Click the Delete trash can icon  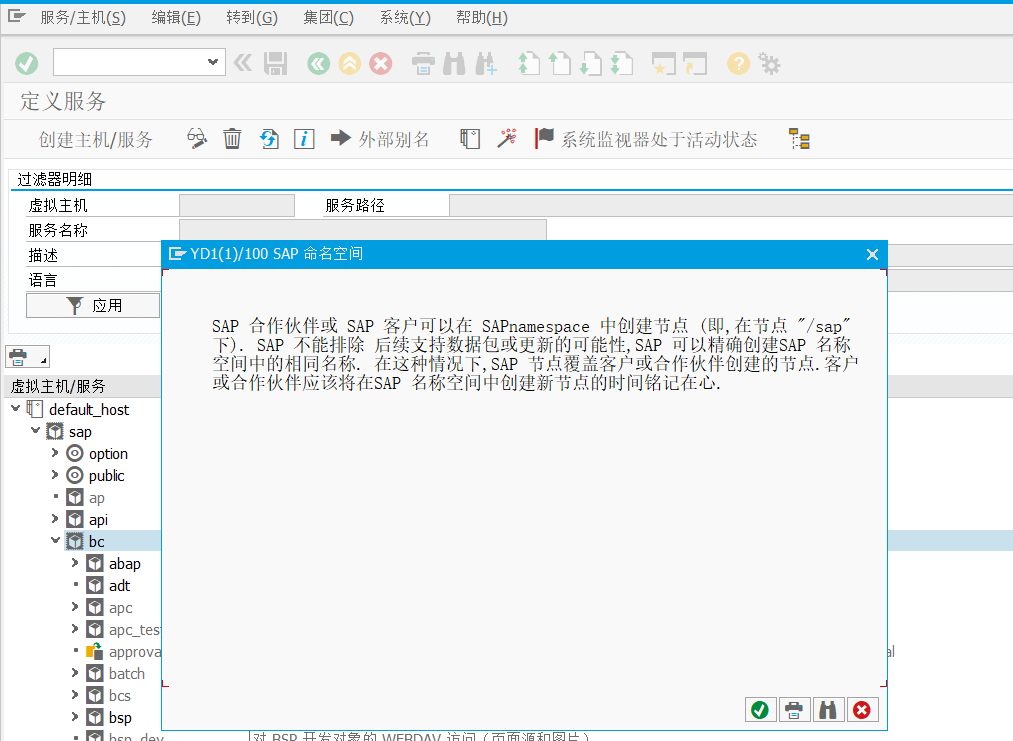pyautogui.click(x=233, y=138)
